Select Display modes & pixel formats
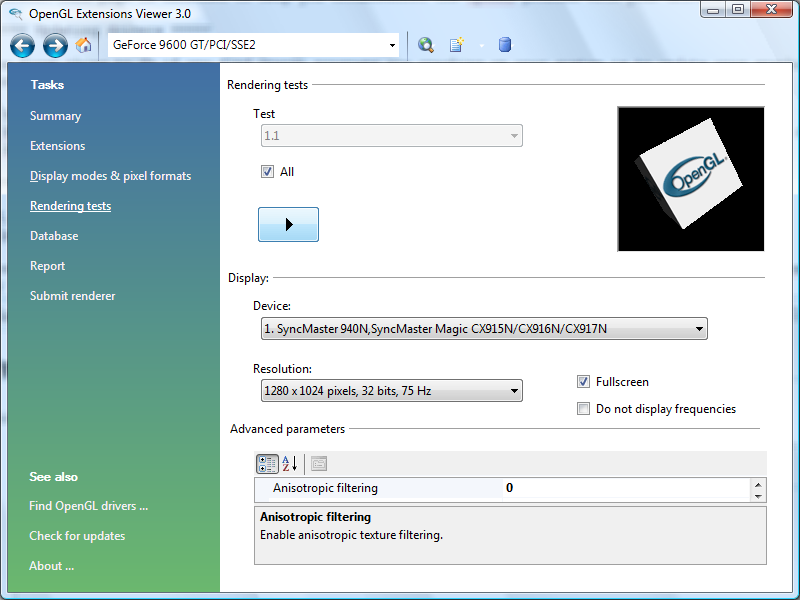Viewport: 800px width, 600px height. click(x=110, y=176)
